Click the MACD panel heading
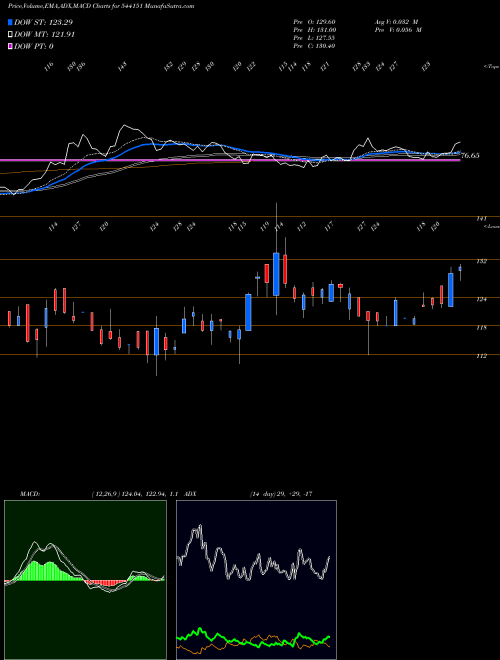The image size is (500, 660). pos(29,493)
